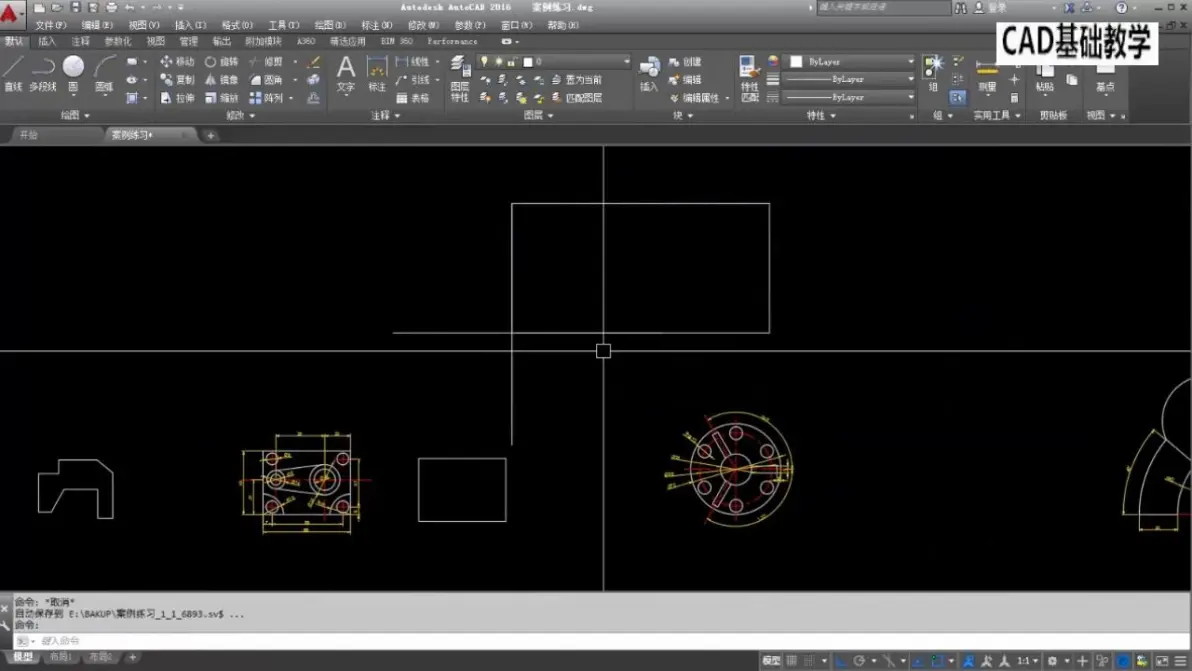Switch to the Insert (插入) ribbon tab
This screenshot has width=1192, height=671.
(47, 42)
